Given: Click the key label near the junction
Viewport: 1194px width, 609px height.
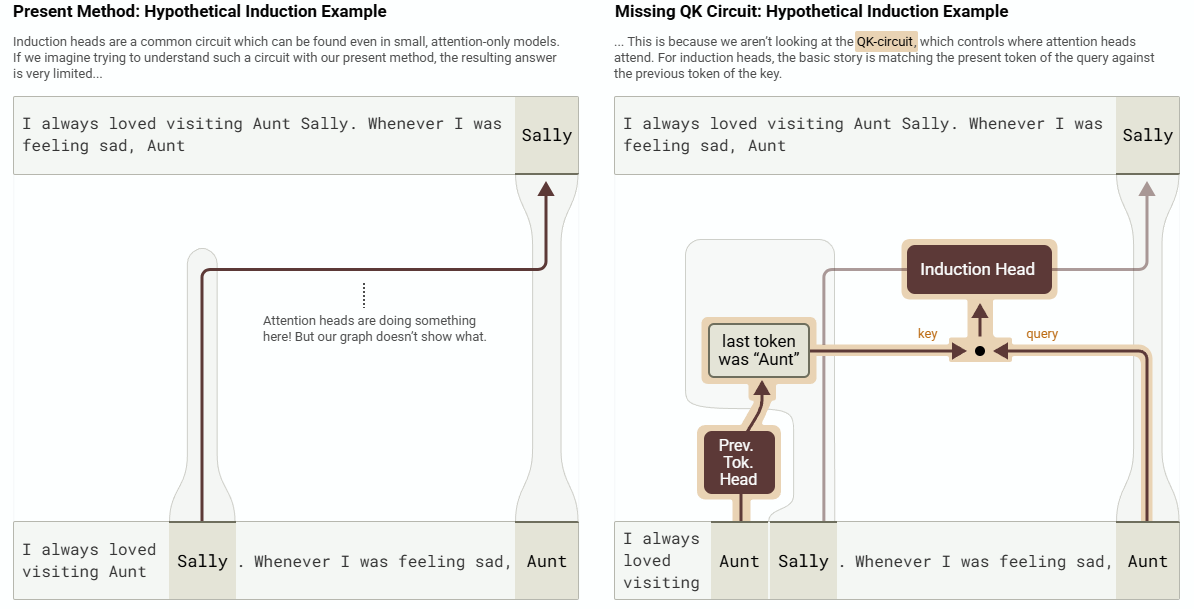Looking at the screenshot, I should (x=927, y=333).
